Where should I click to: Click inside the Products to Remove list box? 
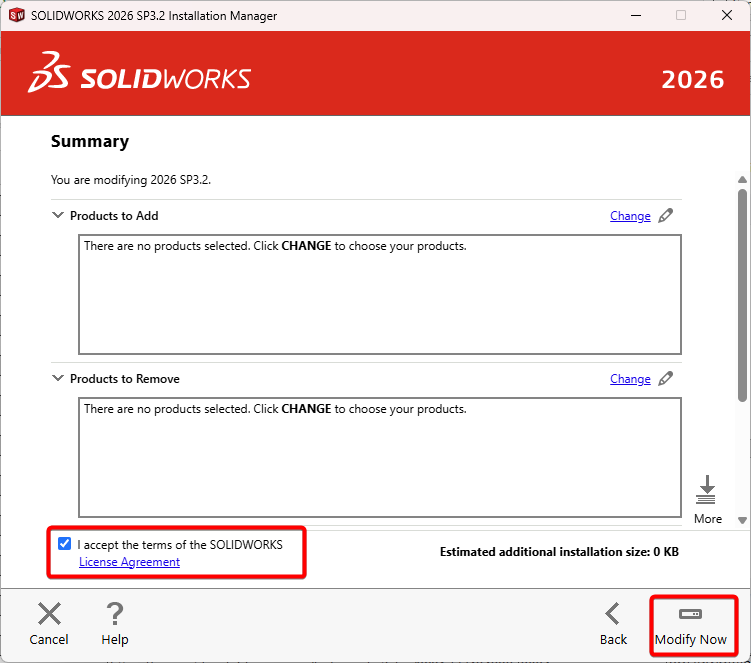[x=380, y=457]
